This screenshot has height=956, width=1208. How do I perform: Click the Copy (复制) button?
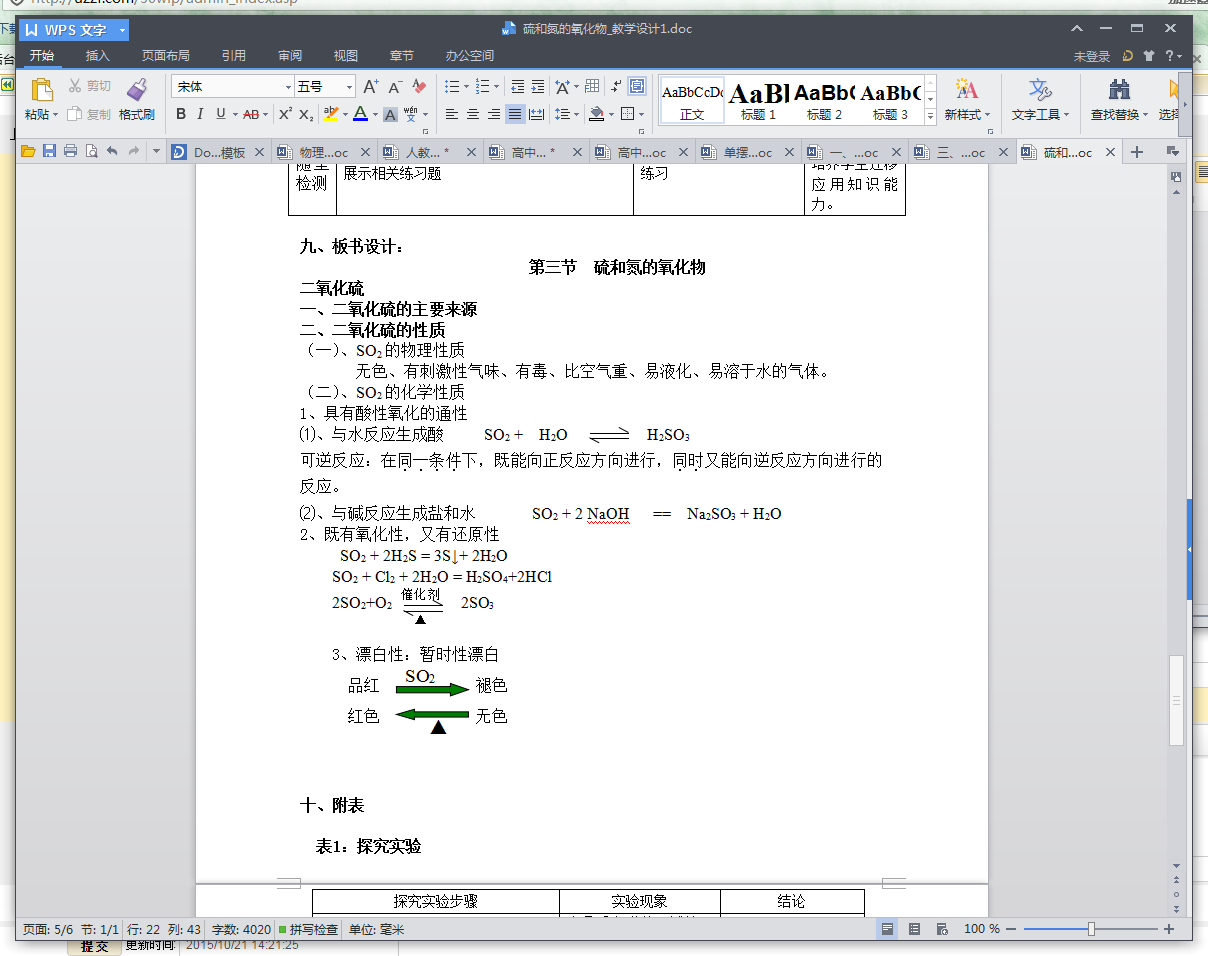90,114
